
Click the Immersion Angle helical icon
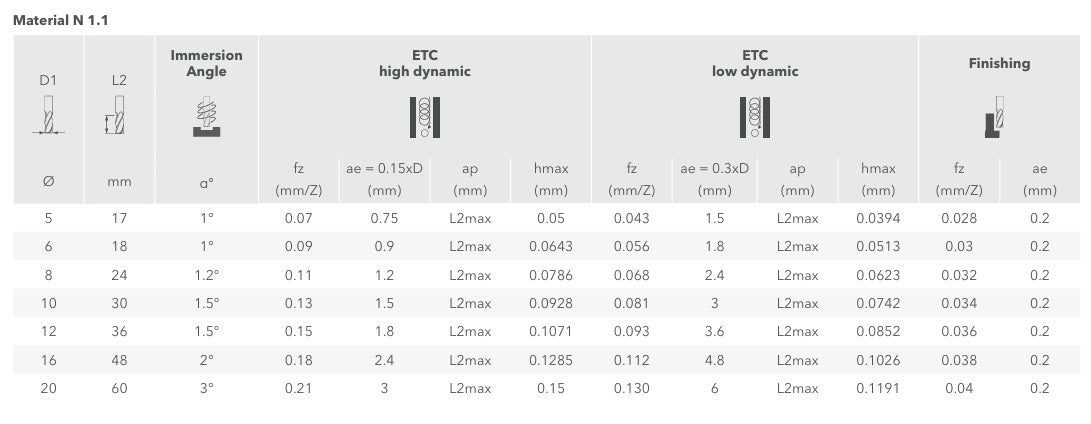pos(206,116)
